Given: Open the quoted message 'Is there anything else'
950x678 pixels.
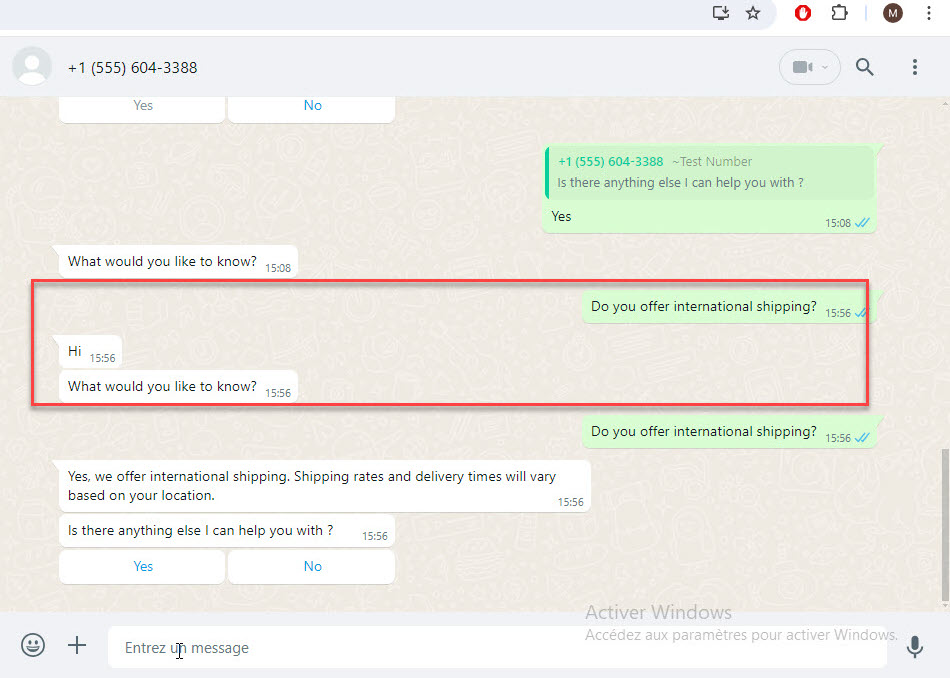Looking at the screenshot, I should click(x=710, y=173).
